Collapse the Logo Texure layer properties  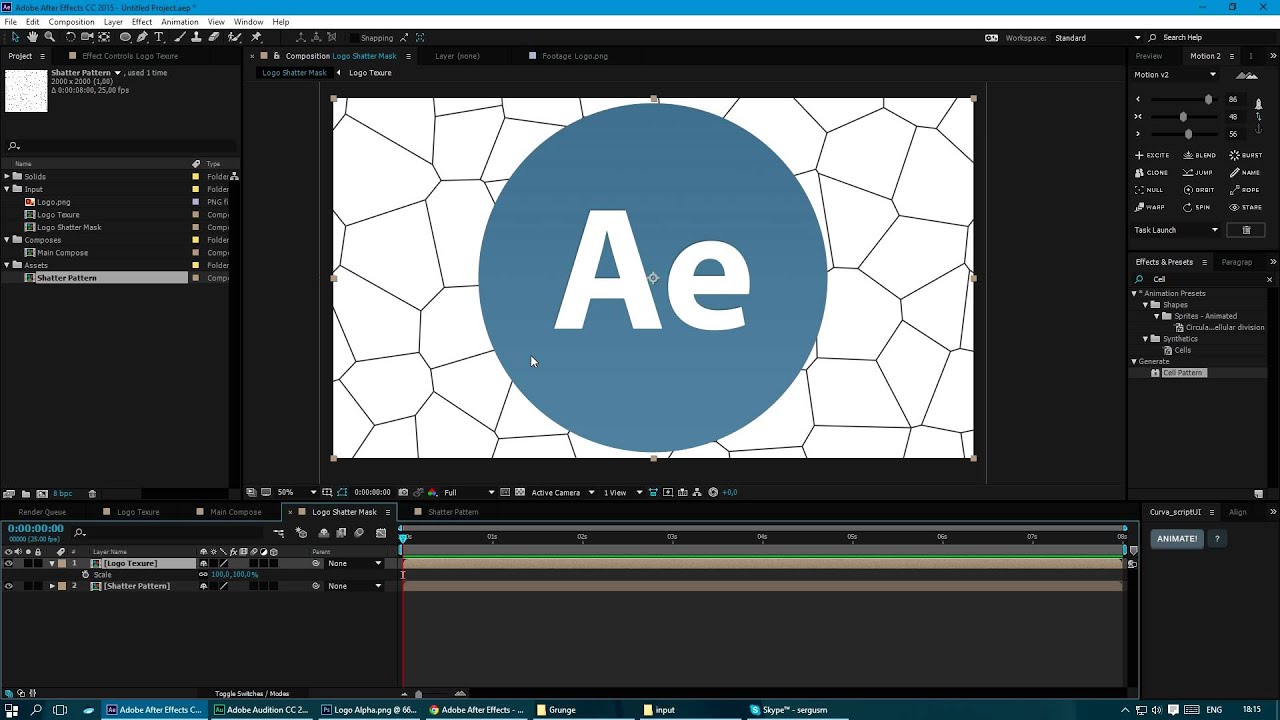point(52,563)
